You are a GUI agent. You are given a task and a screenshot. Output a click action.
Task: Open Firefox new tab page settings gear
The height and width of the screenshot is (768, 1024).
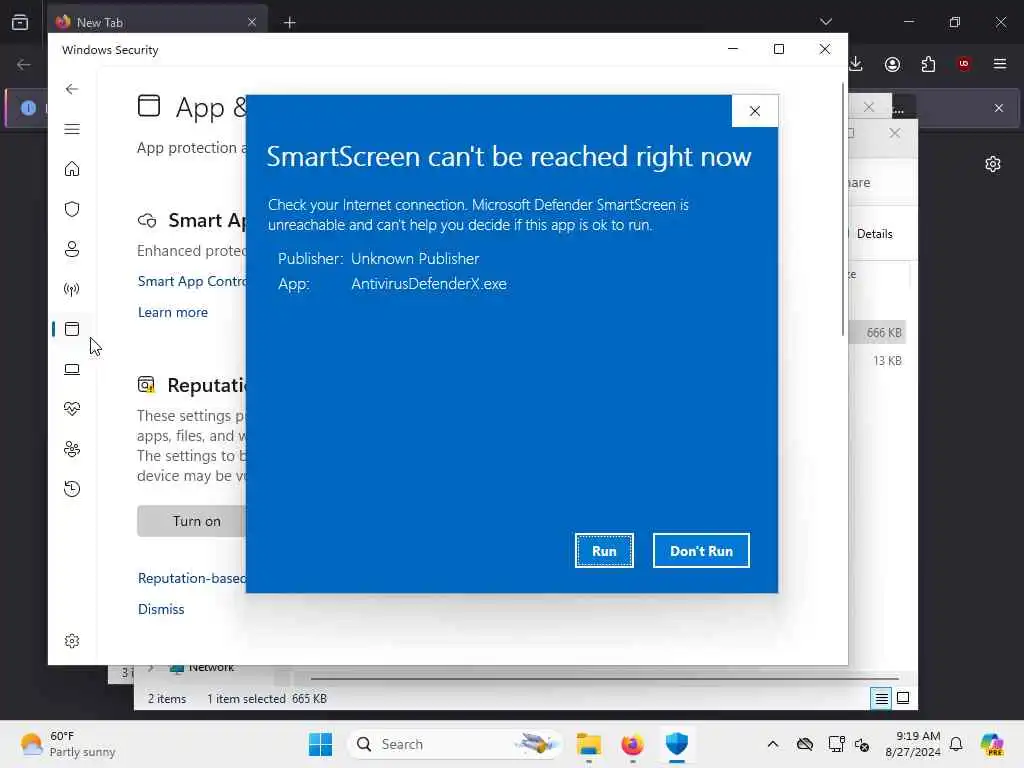point(993,164)
